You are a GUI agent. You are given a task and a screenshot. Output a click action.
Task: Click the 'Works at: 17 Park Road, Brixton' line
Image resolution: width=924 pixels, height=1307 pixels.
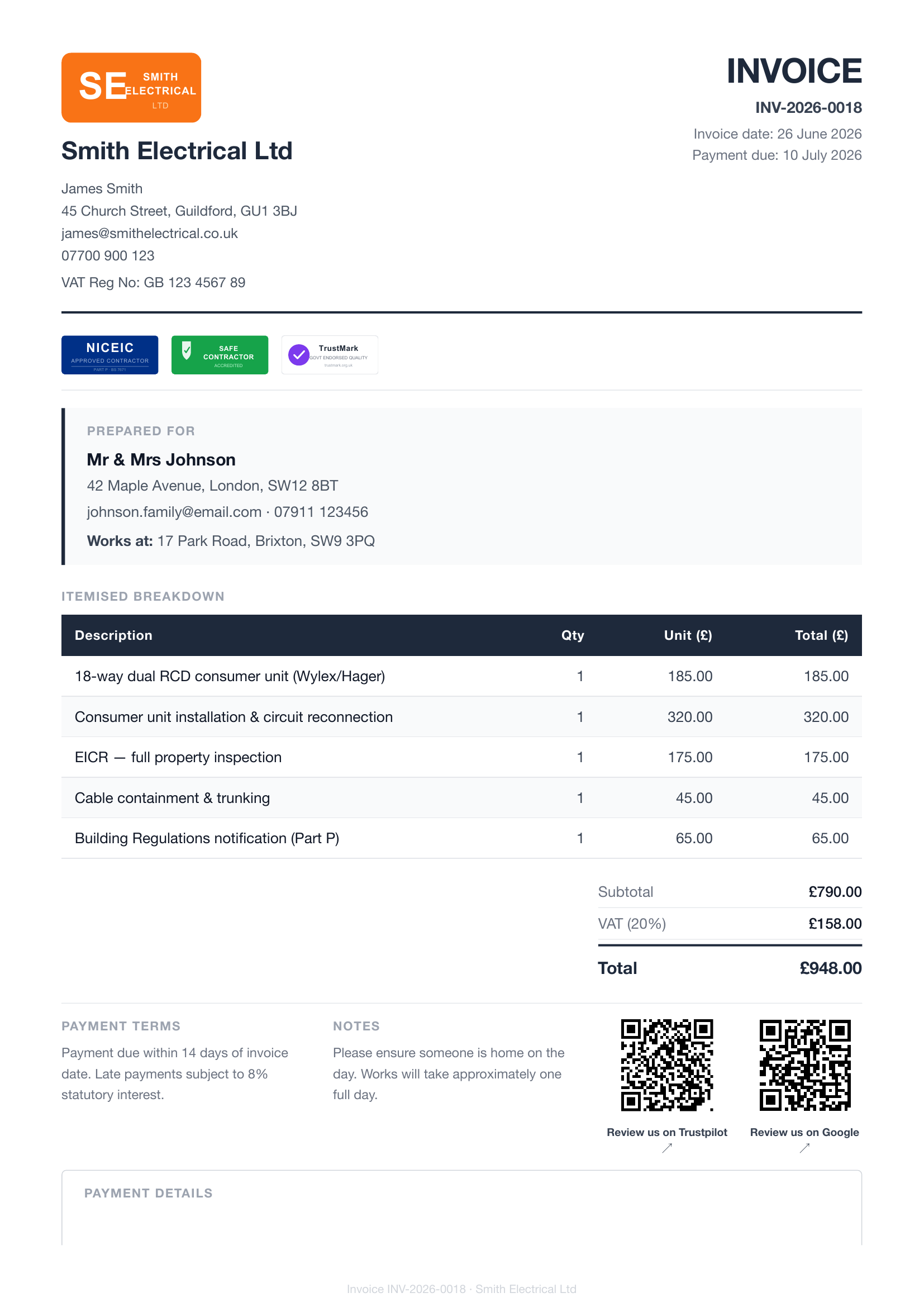231,541
